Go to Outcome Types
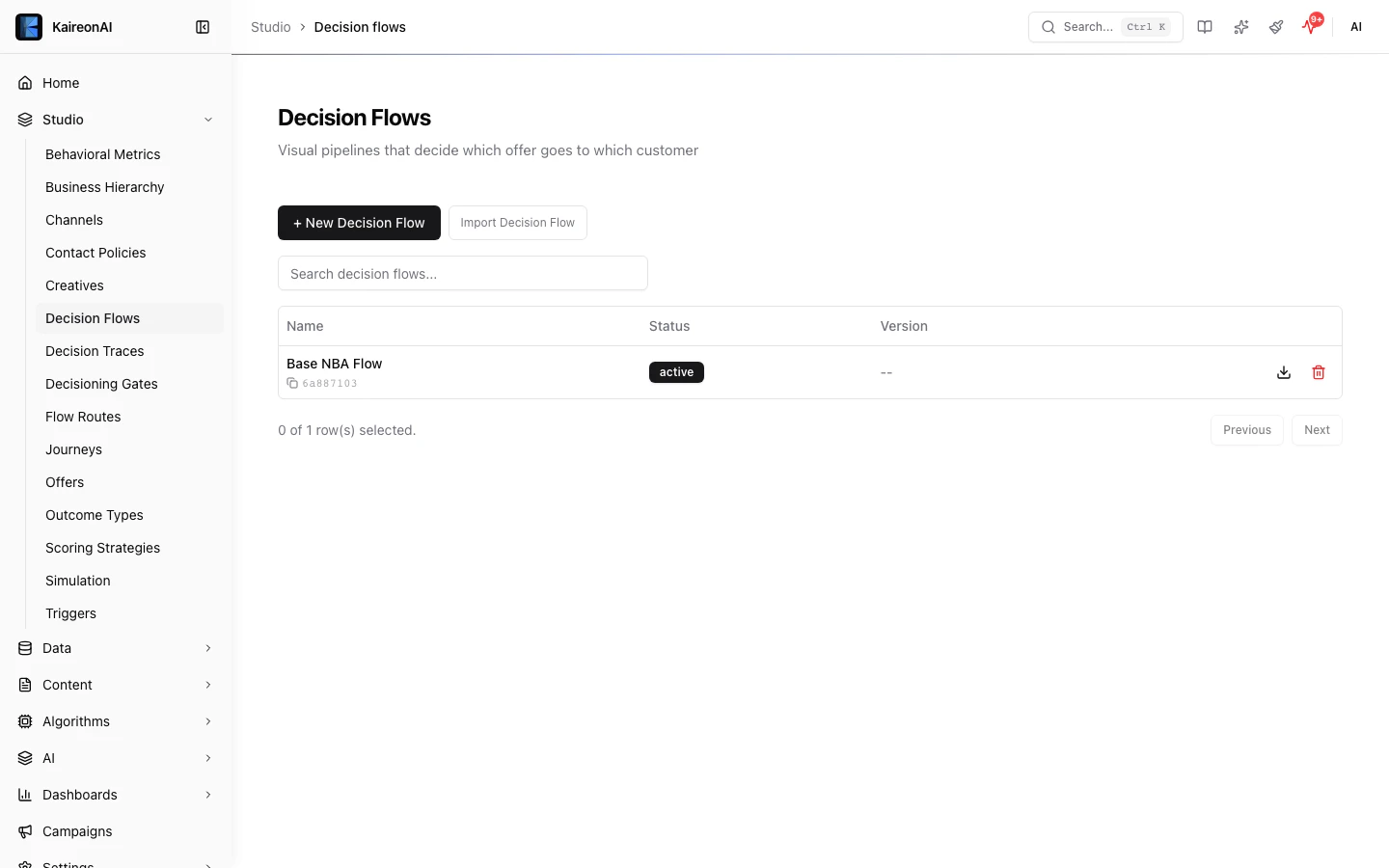The width and height of the screenshot is (1389, 868). click(x=129, y=515)
